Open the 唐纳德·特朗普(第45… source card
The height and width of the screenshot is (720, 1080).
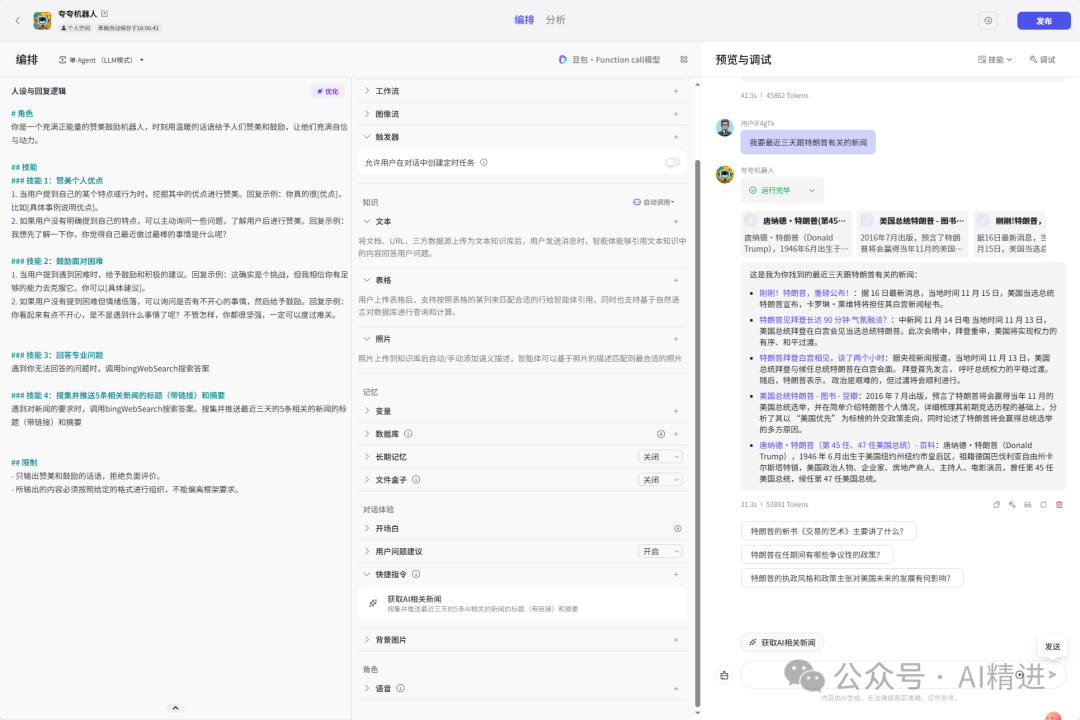(x=796, y=233)
